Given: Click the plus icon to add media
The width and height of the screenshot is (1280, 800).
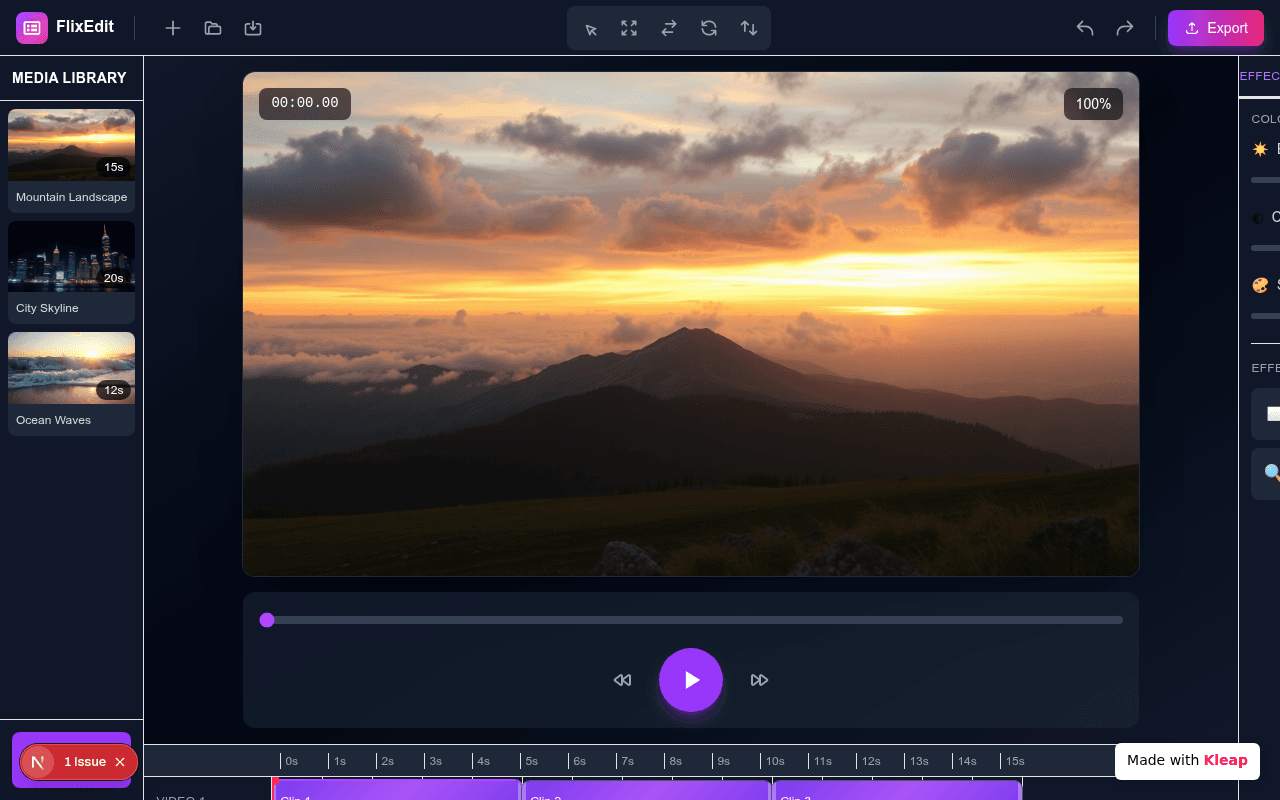Looking at the screenshot, I should (173, 28).
